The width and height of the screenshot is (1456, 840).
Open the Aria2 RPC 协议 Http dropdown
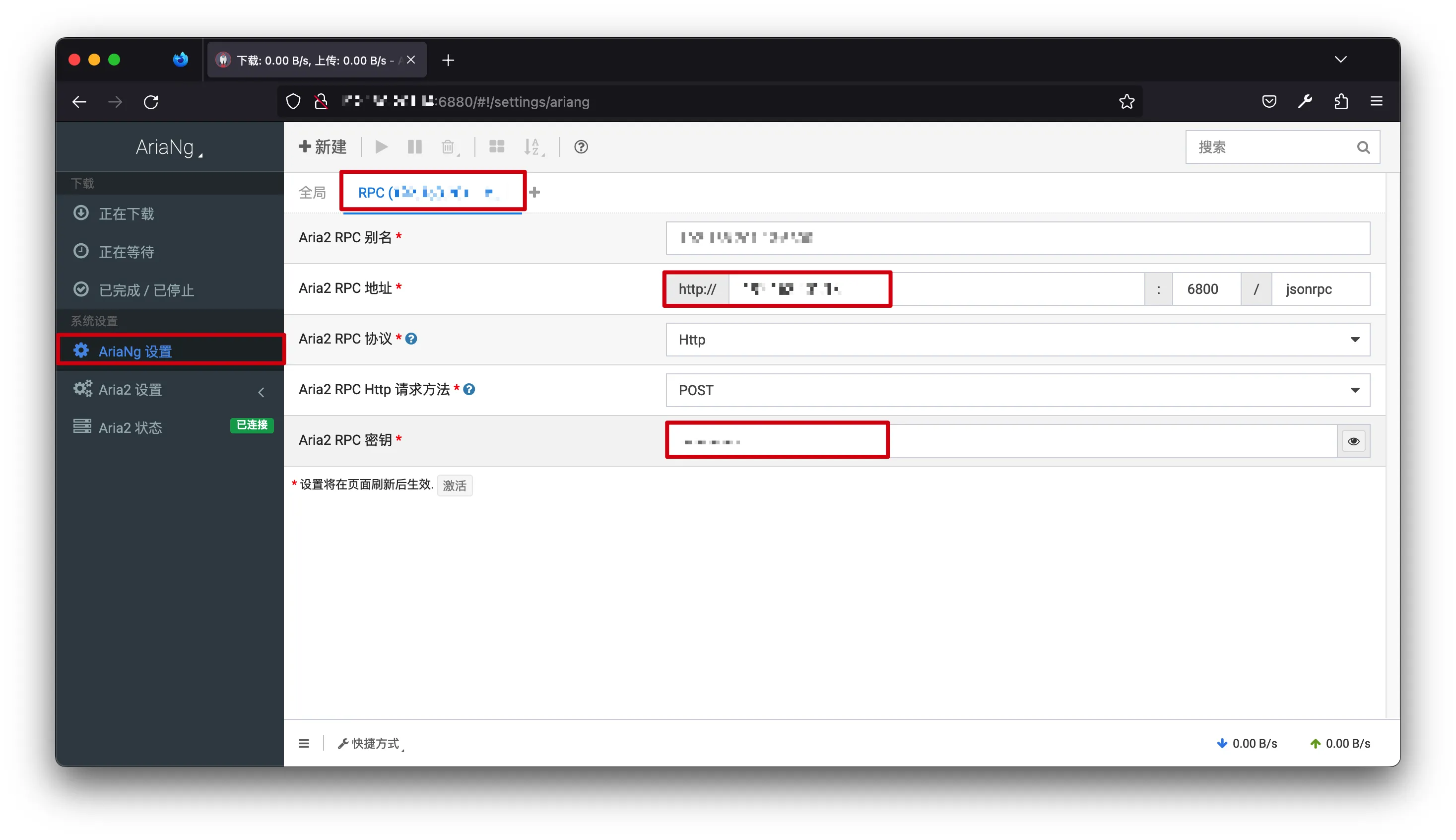[1017, 340]
